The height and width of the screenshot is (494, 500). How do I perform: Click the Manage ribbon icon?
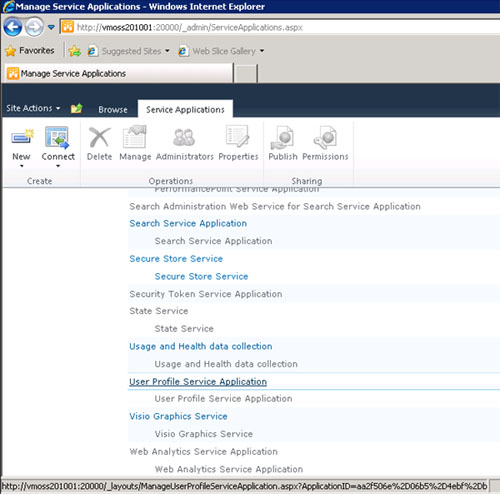(x=135, y=137)
